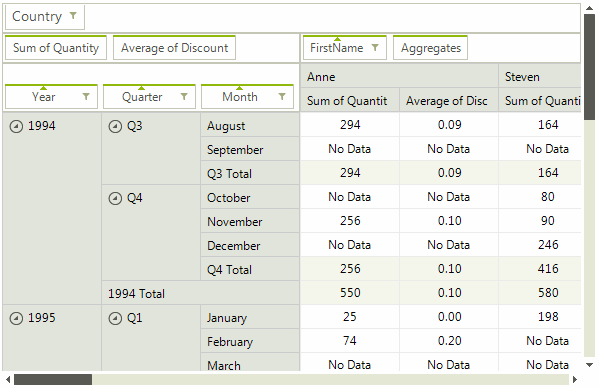Click Anne's February quantity cell 74

(x=350, y=341)
